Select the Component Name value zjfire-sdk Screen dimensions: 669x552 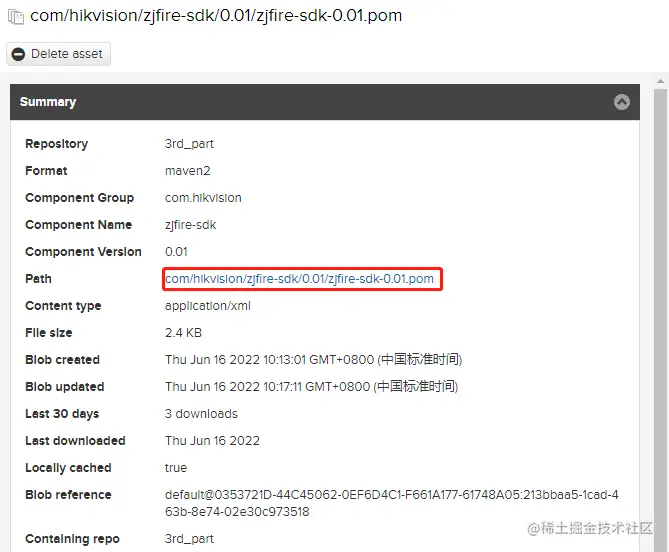(190, 225)
